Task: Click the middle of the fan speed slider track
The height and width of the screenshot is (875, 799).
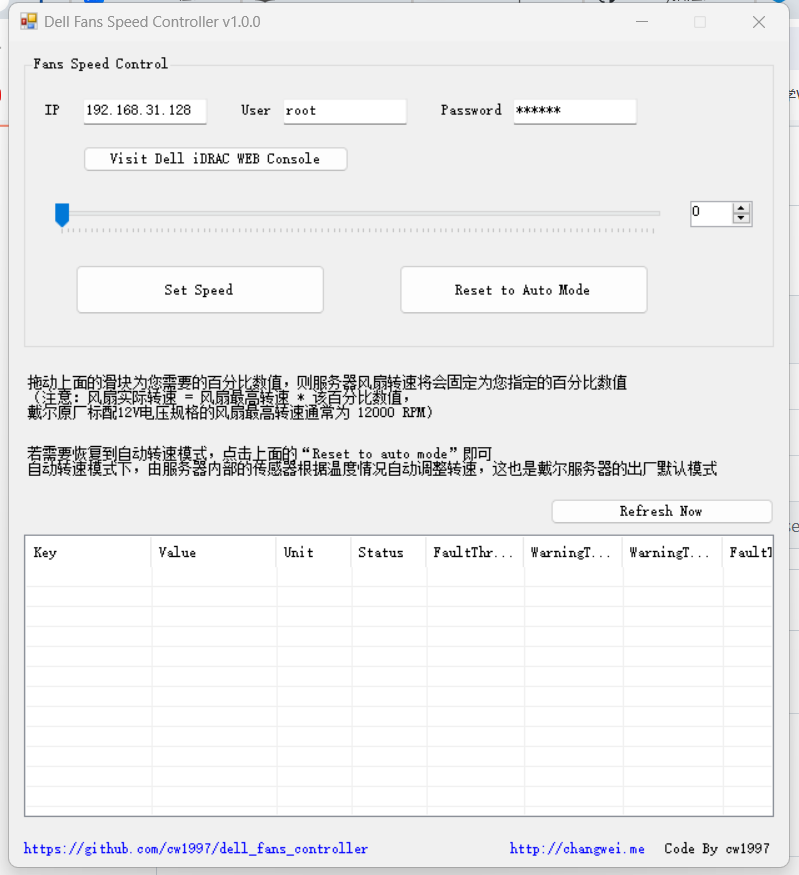Action: [x=360, y=213]
